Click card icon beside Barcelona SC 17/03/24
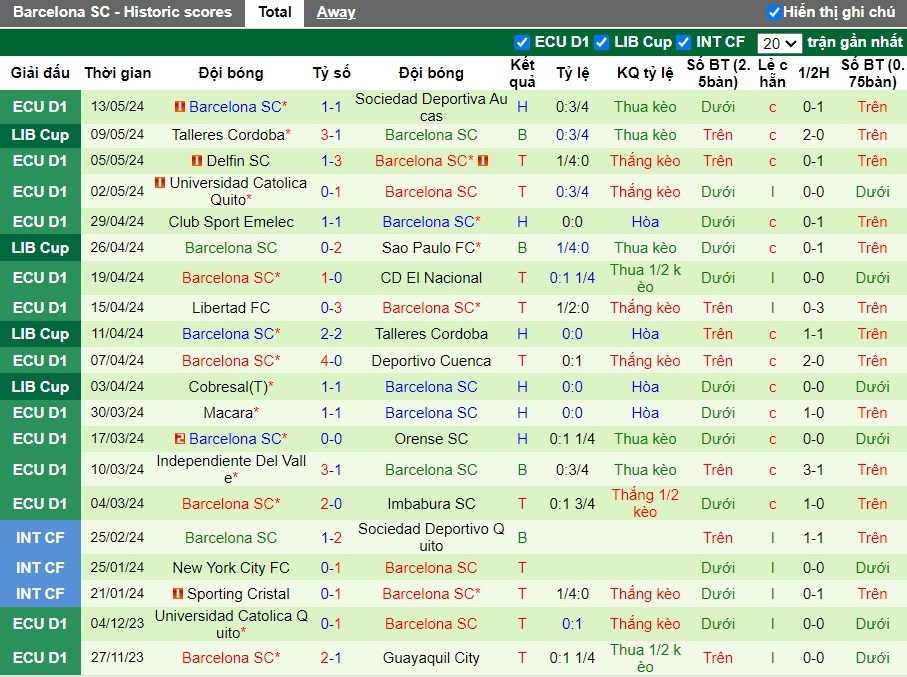This screenshot has width=907, height=677. 180,439
